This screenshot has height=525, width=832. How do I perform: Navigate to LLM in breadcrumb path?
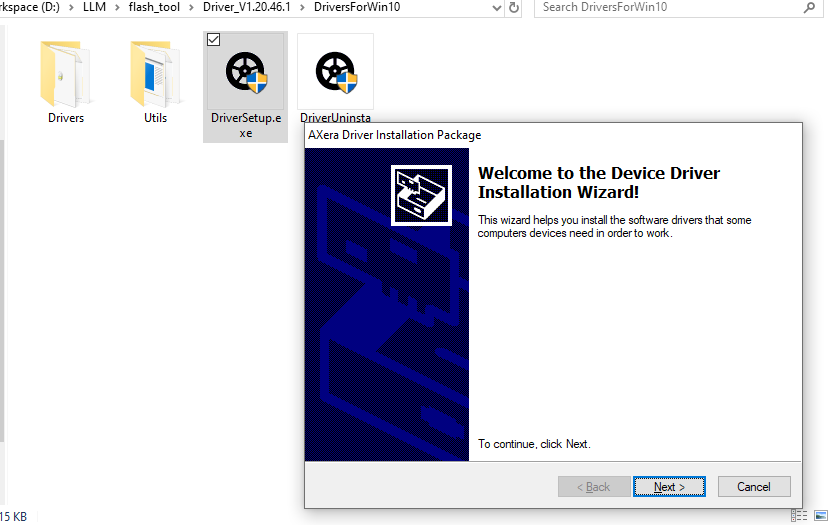[x=95, y=8]
